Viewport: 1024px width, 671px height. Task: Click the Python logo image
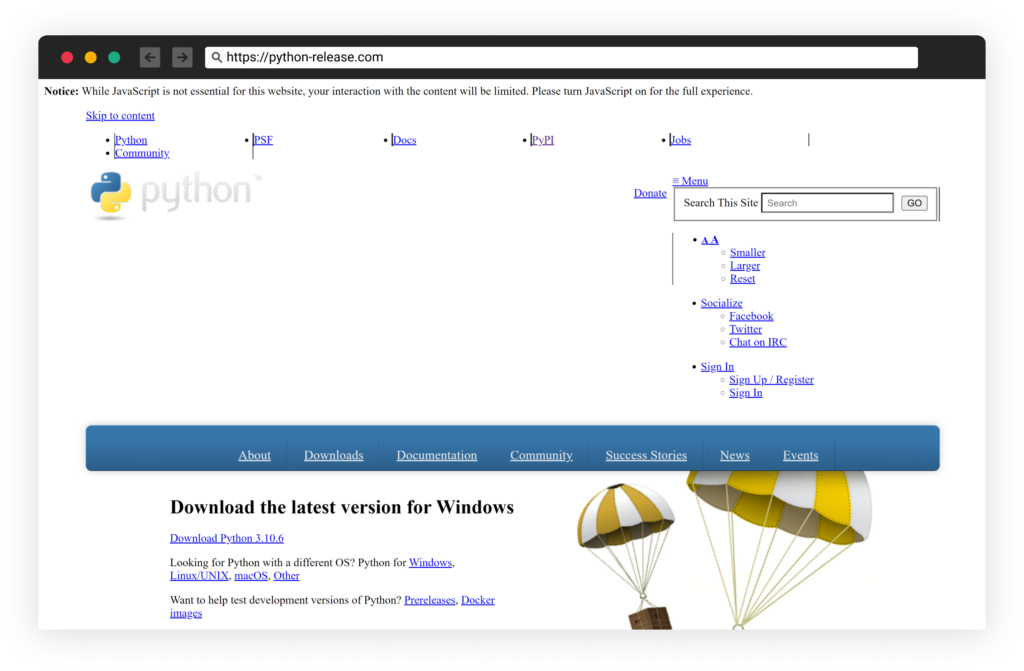(x=176, y=195)
